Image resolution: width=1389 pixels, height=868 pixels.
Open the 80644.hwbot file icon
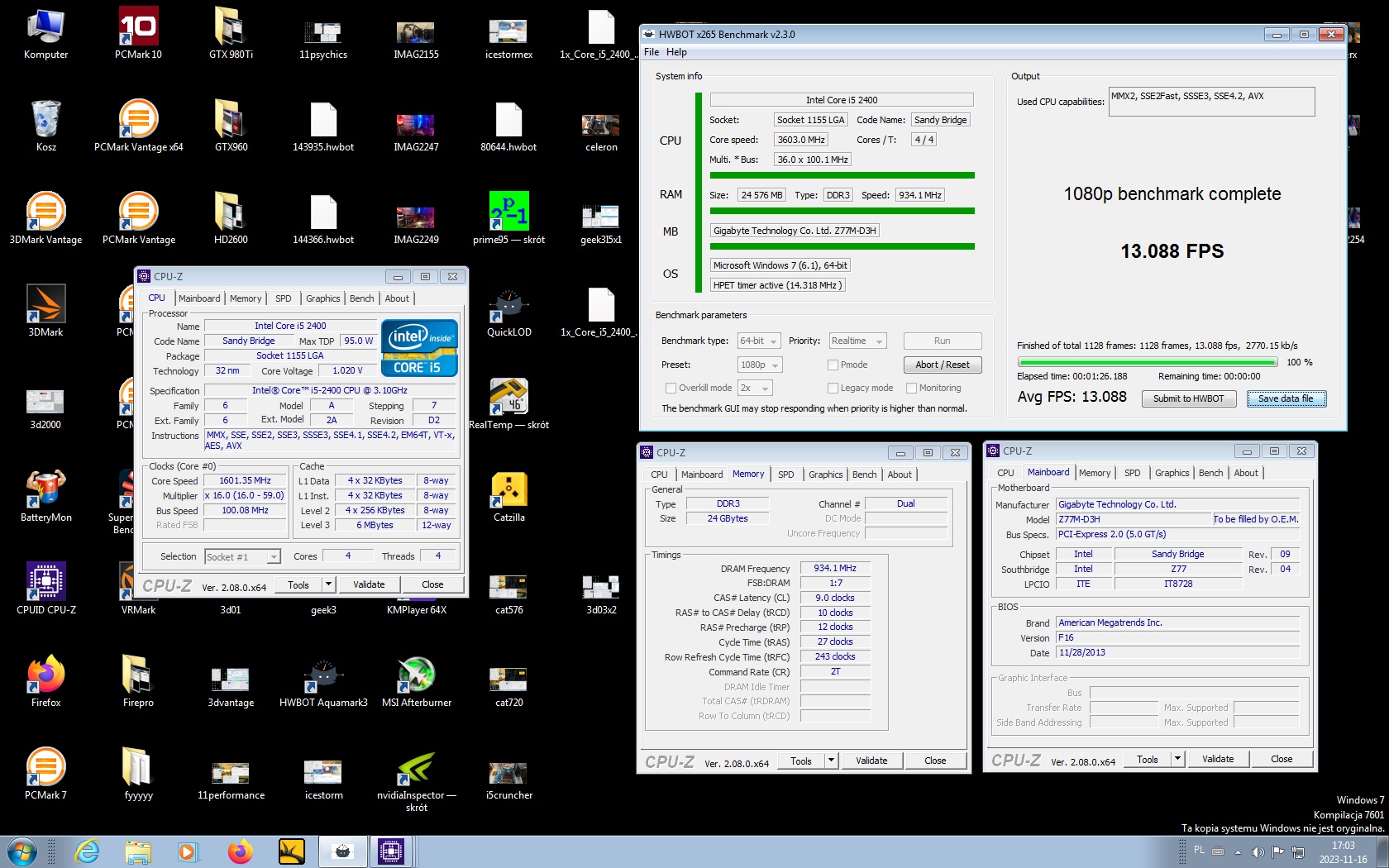coord(508,126)
